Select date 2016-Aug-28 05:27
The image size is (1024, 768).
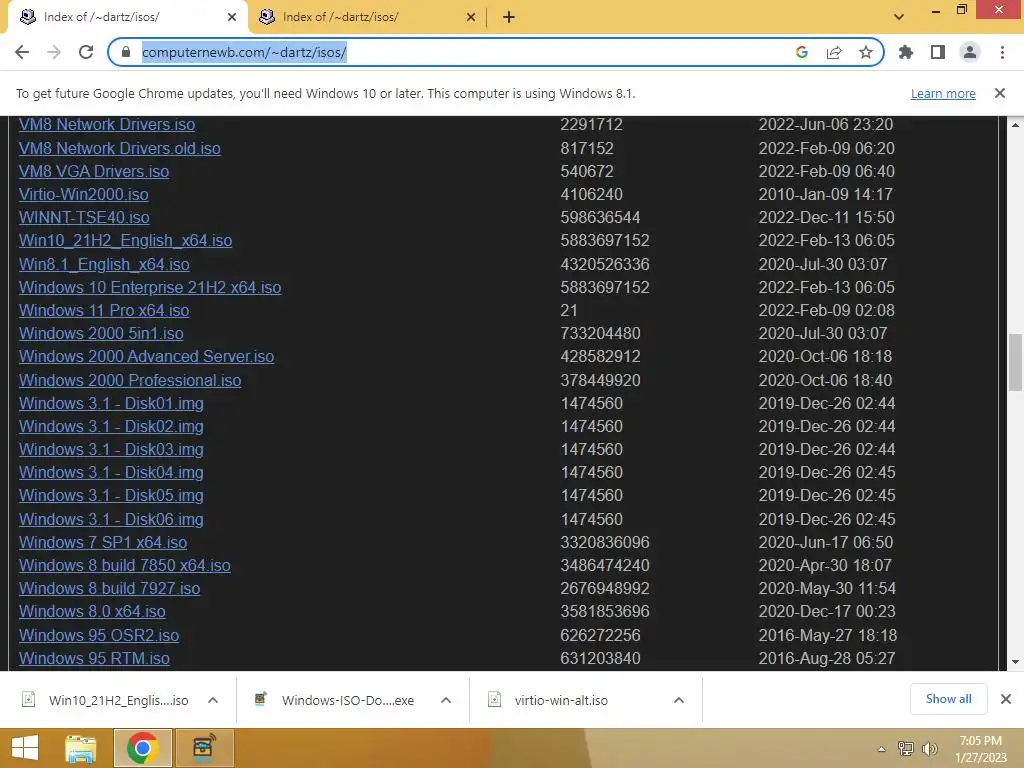[826, 658]
